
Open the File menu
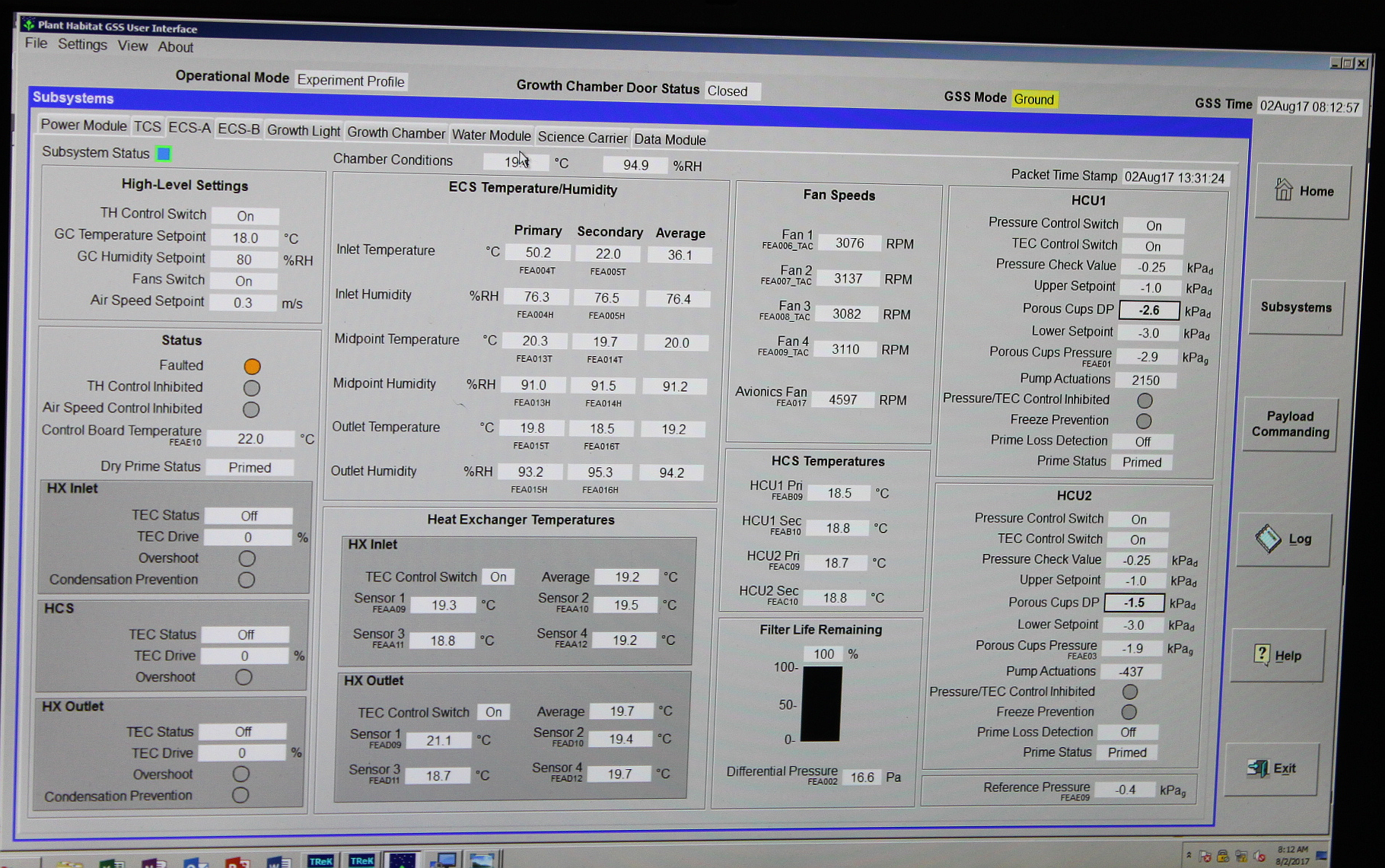click(x=36, y=43)
